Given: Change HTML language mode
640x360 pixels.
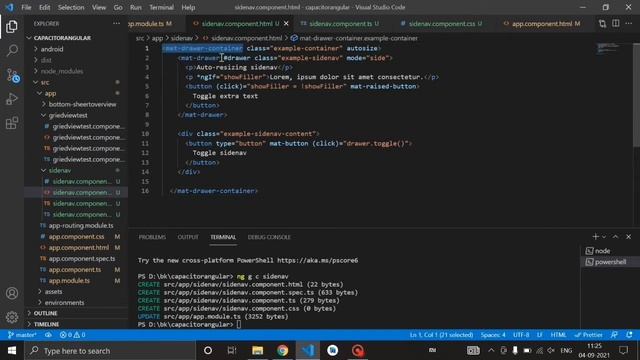Looking at the screenshot, I should coord(558,335).
